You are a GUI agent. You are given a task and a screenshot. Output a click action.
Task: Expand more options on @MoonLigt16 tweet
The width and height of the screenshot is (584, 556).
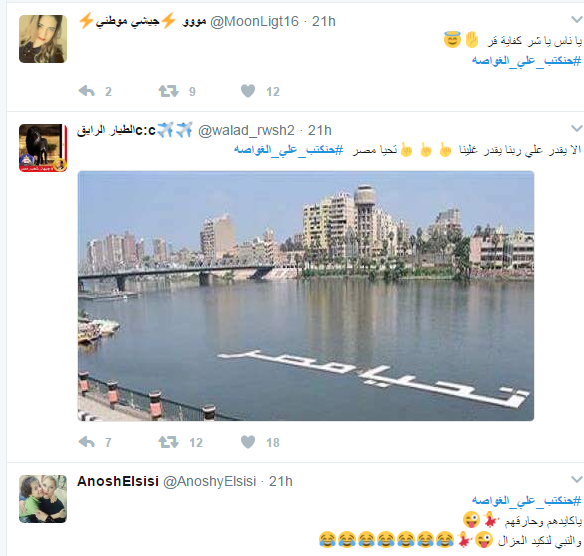click(x=577, y=19)
